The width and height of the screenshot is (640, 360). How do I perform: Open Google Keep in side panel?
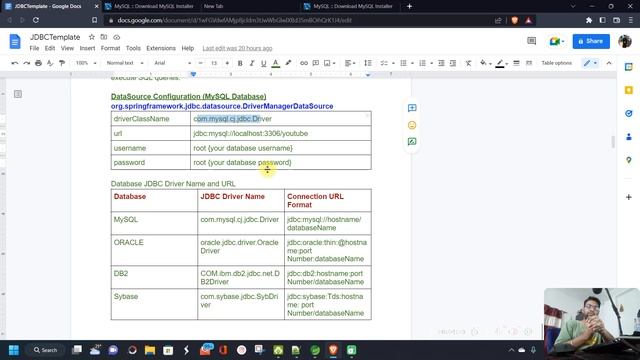[629, 90]
